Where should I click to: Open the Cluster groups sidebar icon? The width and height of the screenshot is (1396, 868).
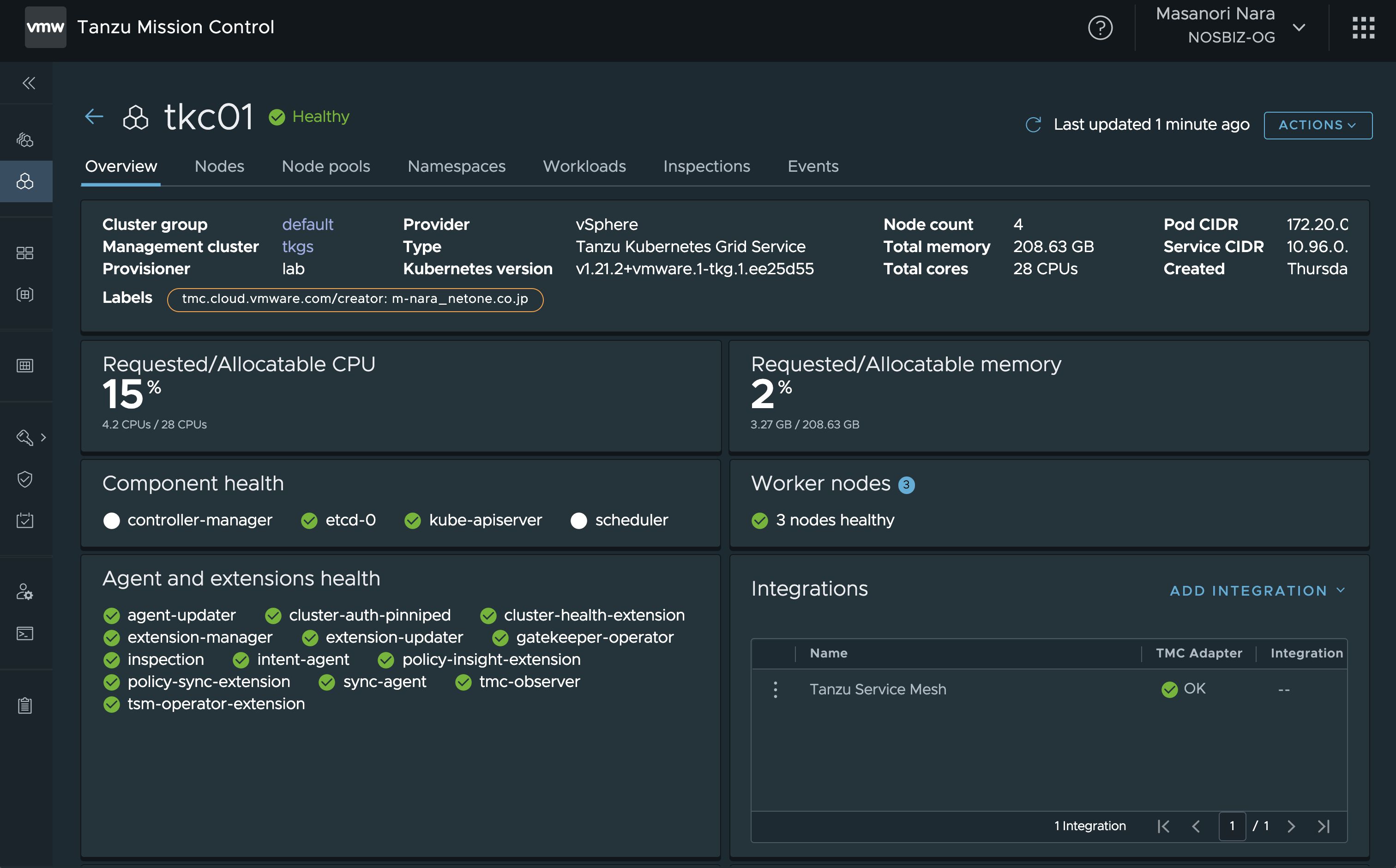coord(24,139)
